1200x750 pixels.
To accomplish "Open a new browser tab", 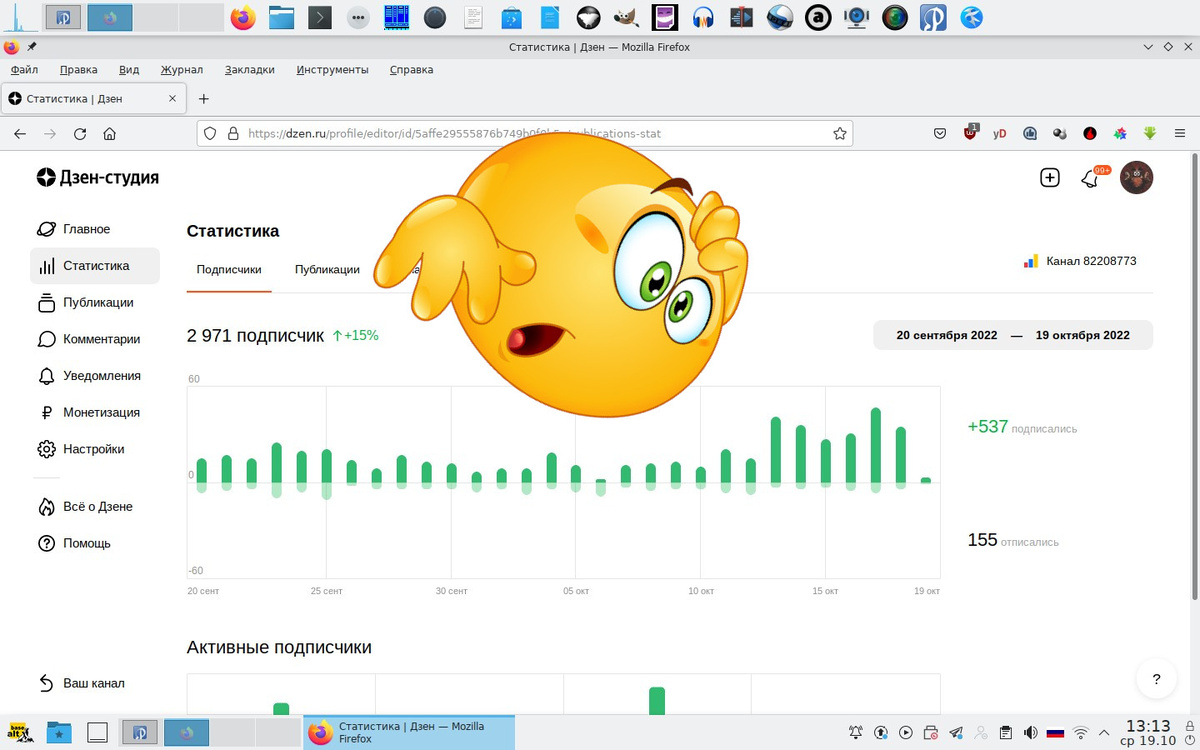I will (204, 99).
